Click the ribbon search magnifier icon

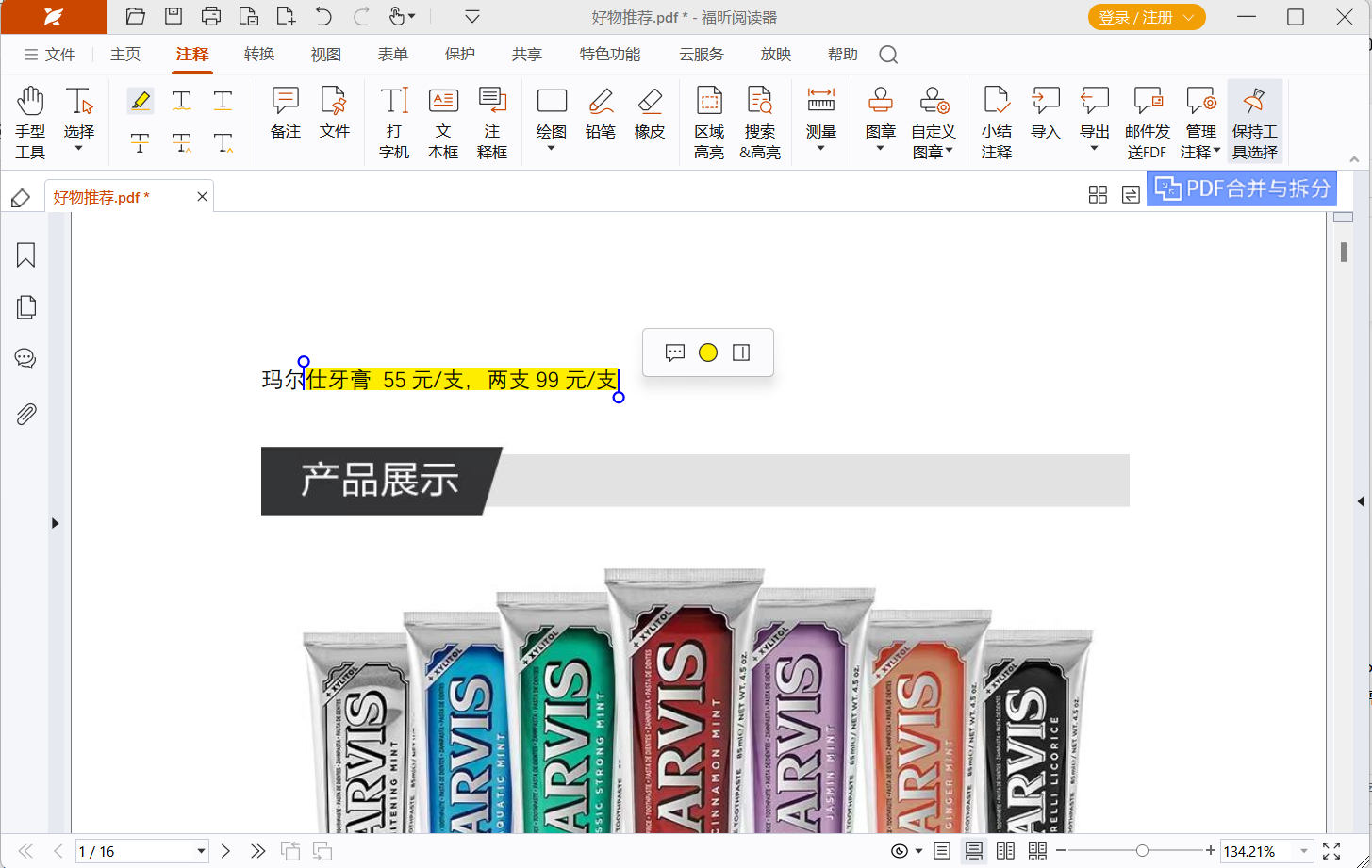888,55
